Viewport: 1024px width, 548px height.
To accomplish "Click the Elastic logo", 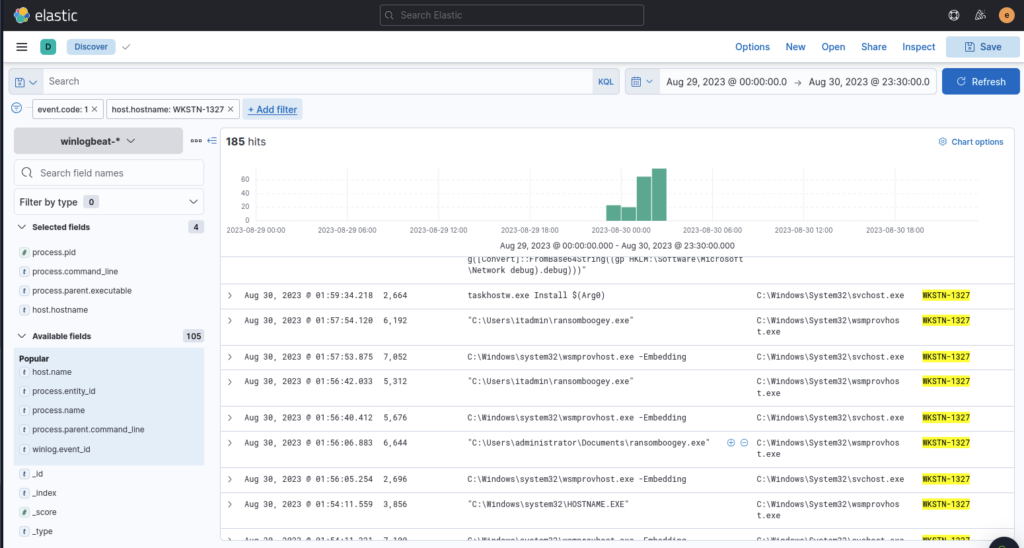I will [x=45, y=14].
